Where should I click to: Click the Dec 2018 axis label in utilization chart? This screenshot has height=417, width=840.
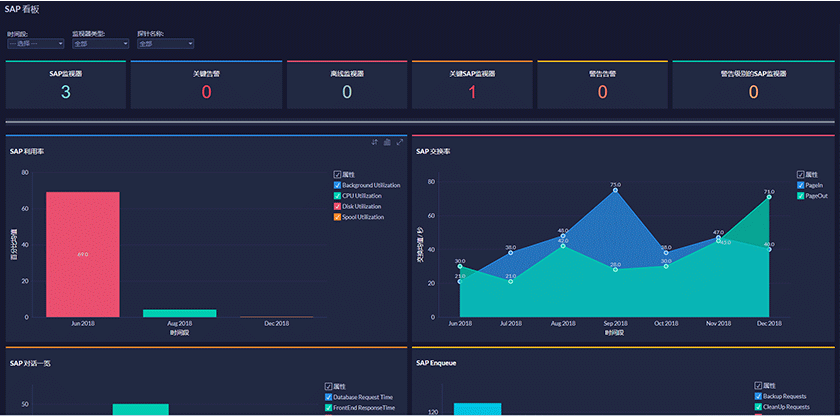276,324
